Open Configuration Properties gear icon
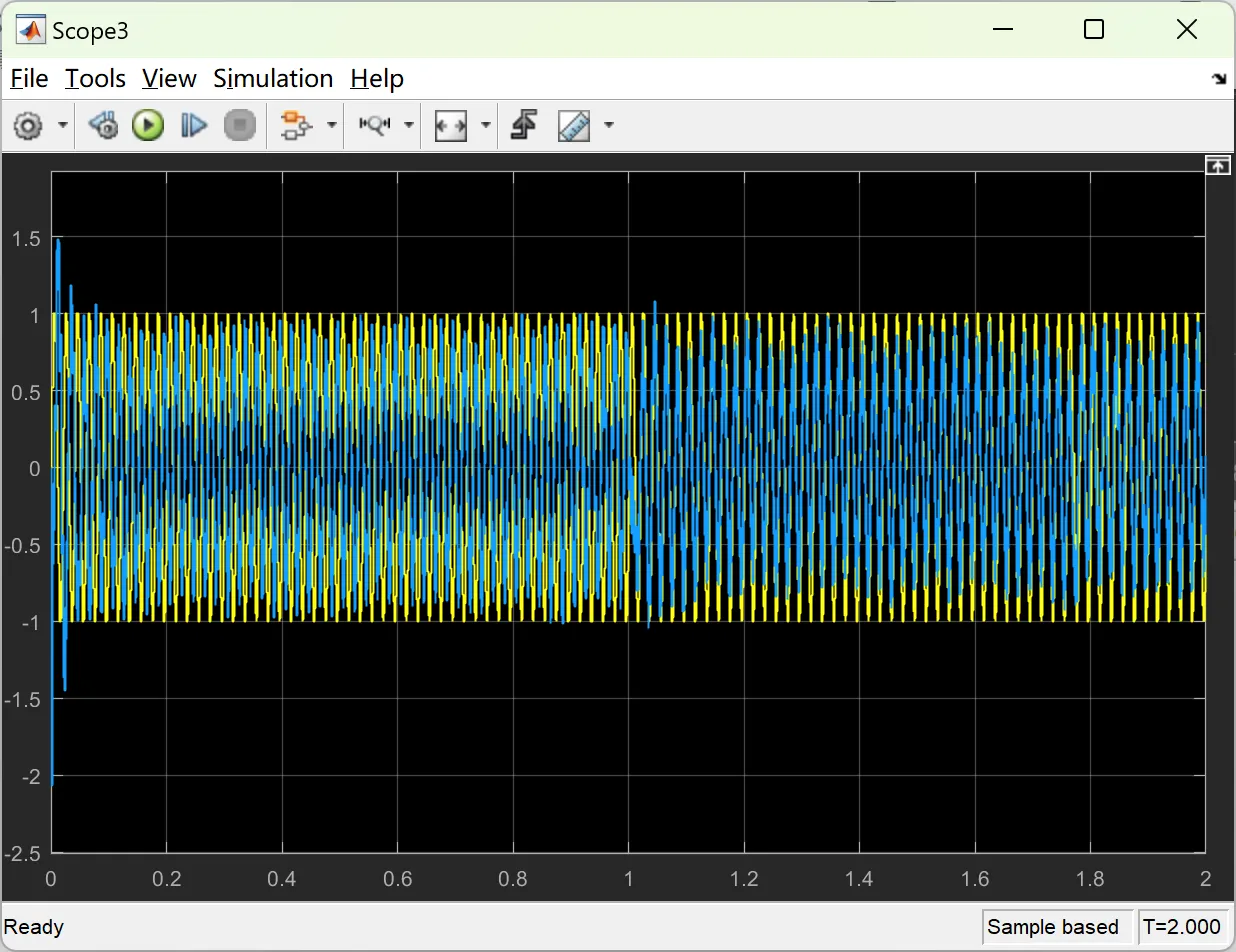The height and width of the screenshot is (952, 1236). 28,126
